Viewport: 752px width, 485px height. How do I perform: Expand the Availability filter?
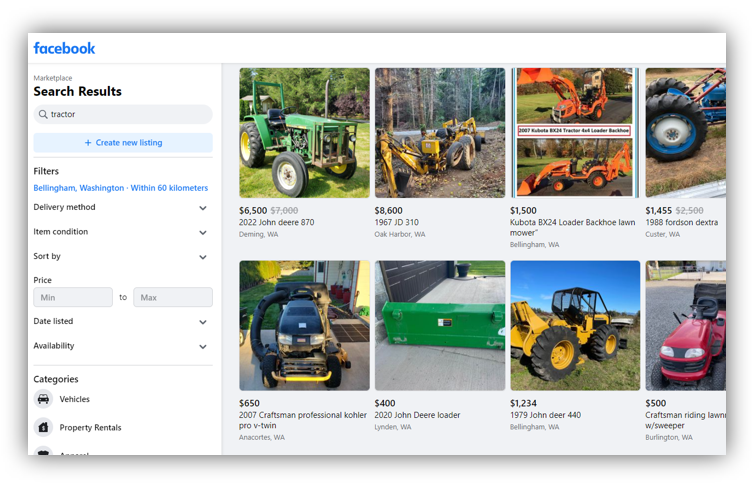(x=123, y=346)
